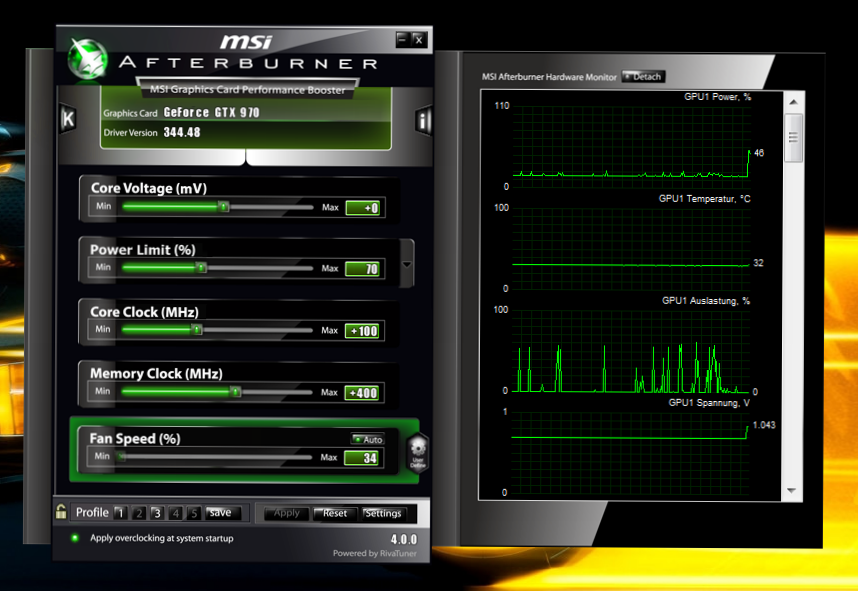Expand the Power Limit options arrow
The width and height of the screenshot is (858, 591).
point(407,264)
